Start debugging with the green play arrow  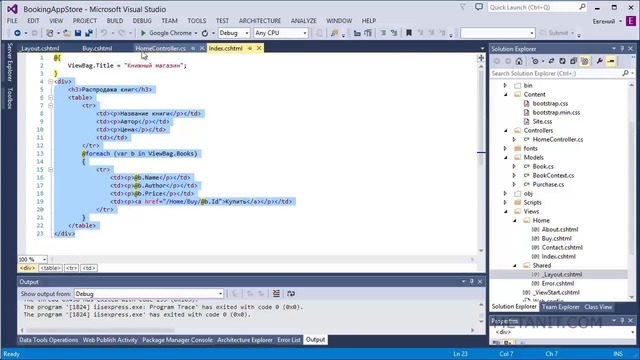pos(143,33)
